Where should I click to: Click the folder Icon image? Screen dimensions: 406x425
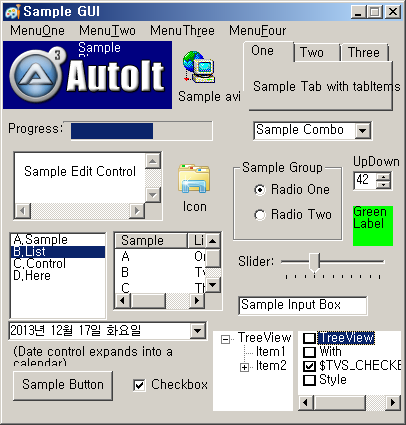coord(194,178)
